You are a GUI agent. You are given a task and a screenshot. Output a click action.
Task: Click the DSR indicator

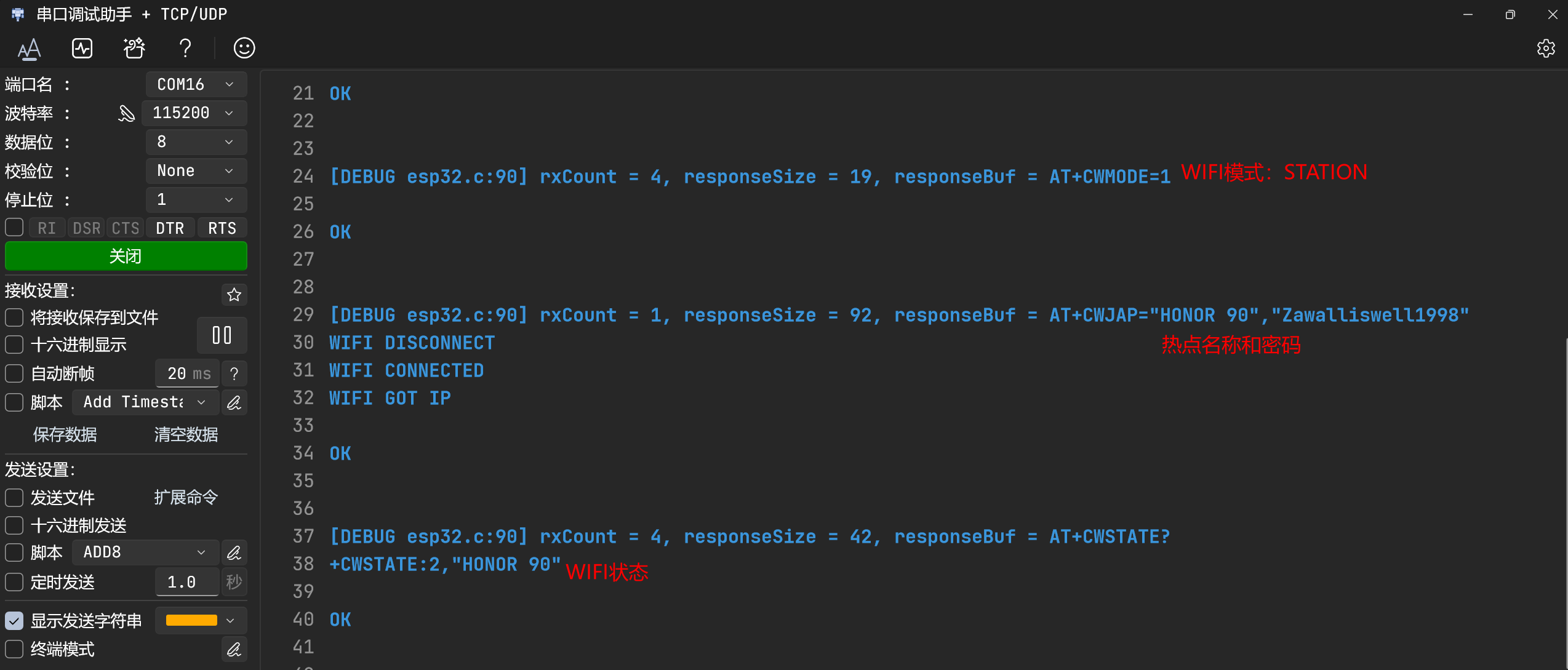click(x=86, y=228)
